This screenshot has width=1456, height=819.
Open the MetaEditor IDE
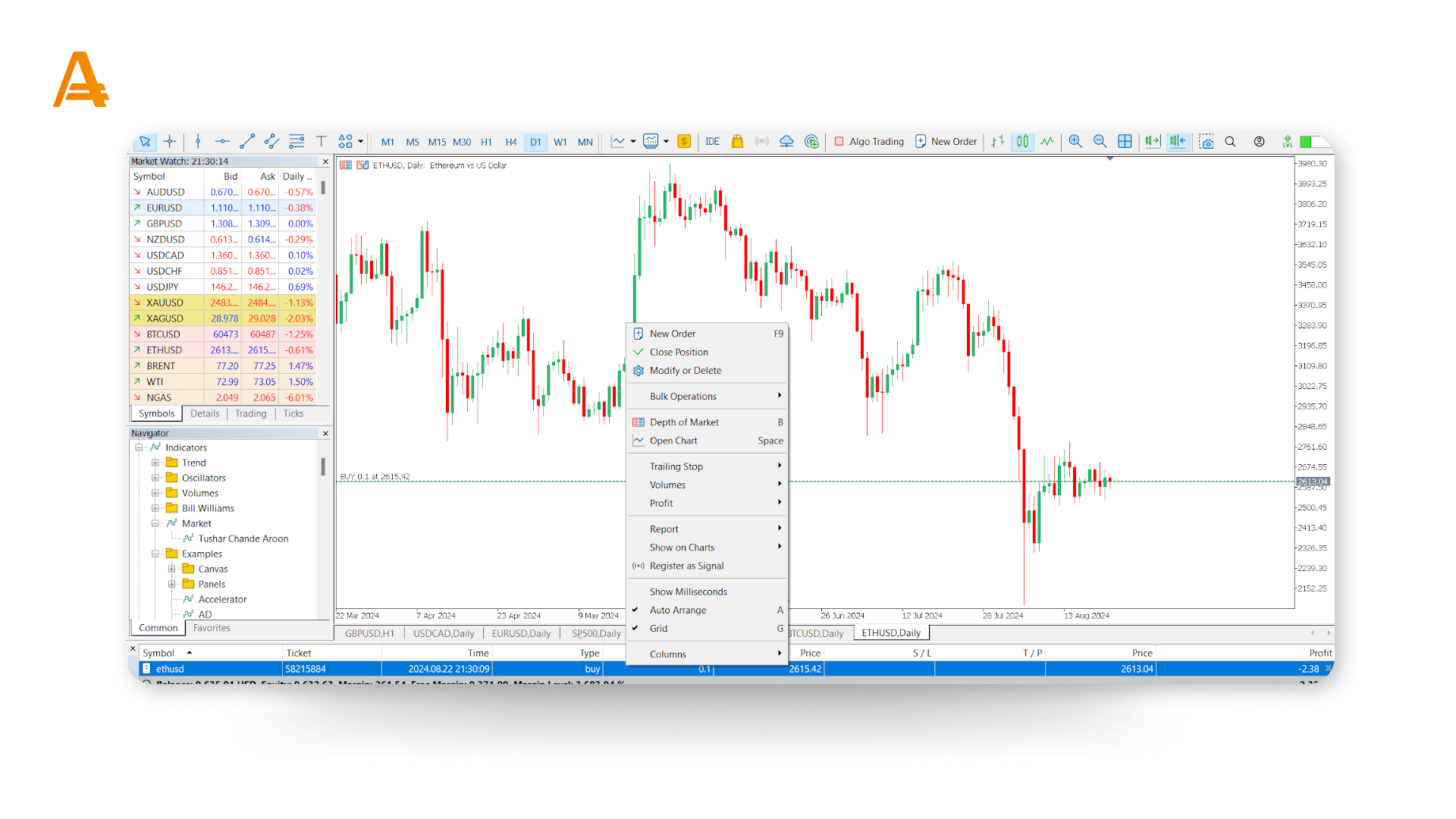click(x=712, y=142)
